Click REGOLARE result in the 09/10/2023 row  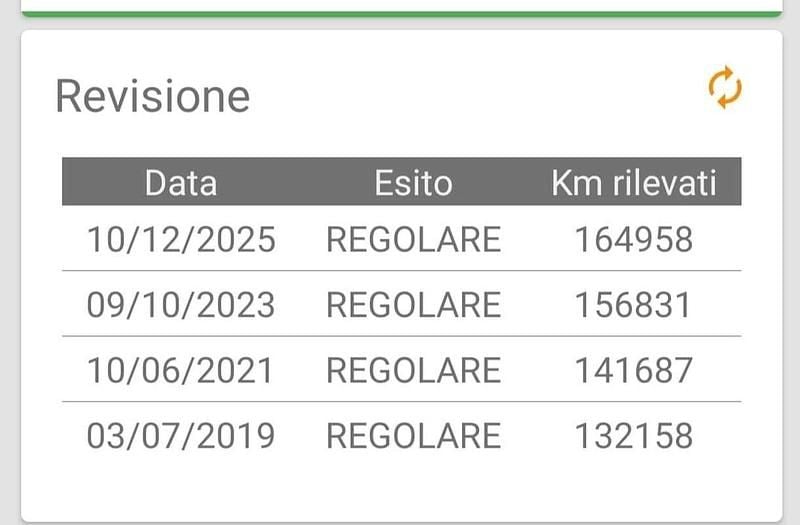click(413, 305)
